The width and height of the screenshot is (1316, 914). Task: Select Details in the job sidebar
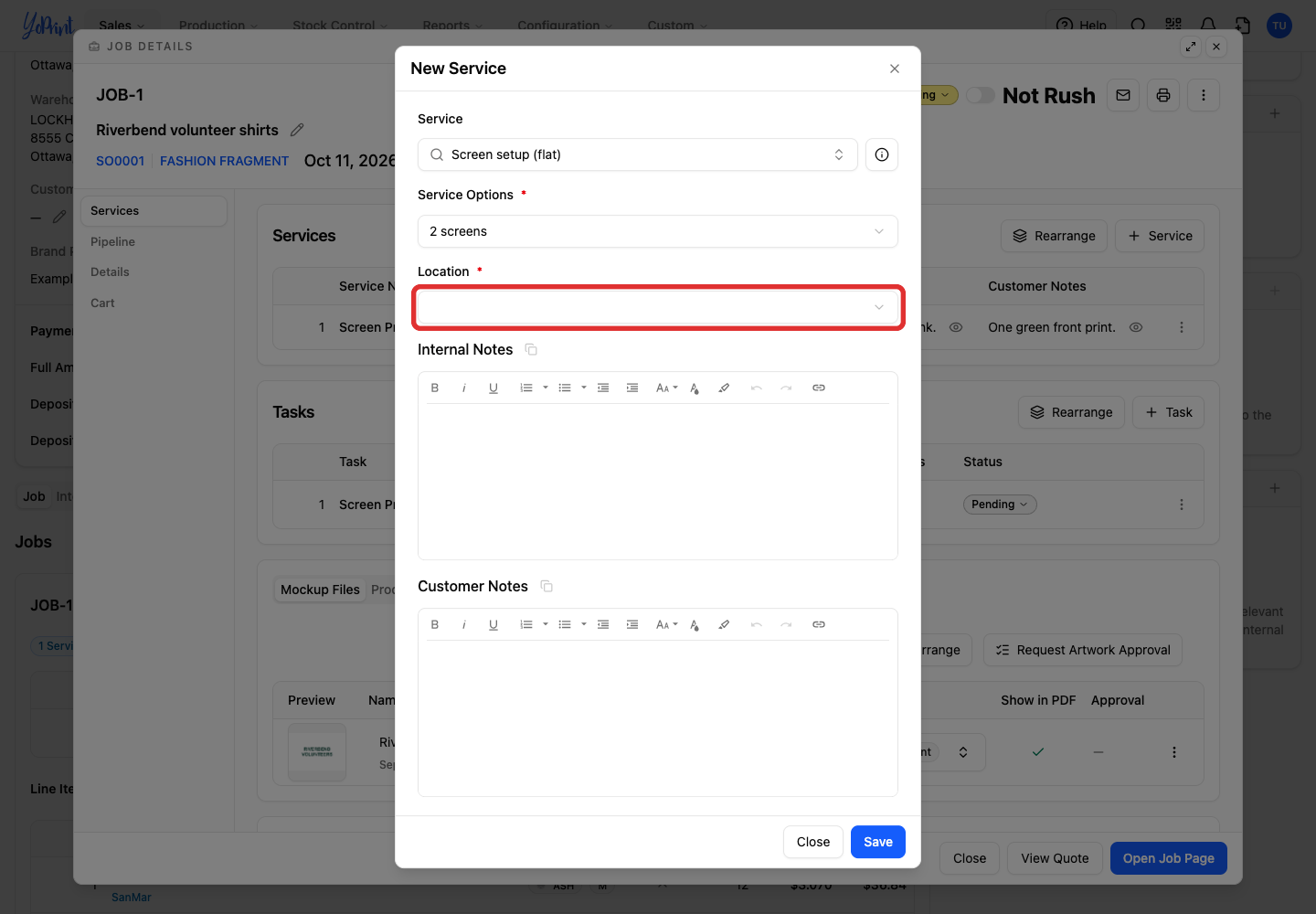pos(110,271)
